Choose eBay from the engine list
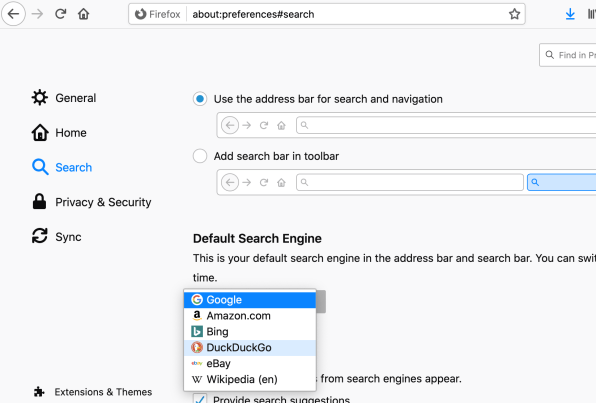Image resolution: width=596 pixels, height=403 pixels. [x=250, y=363]
